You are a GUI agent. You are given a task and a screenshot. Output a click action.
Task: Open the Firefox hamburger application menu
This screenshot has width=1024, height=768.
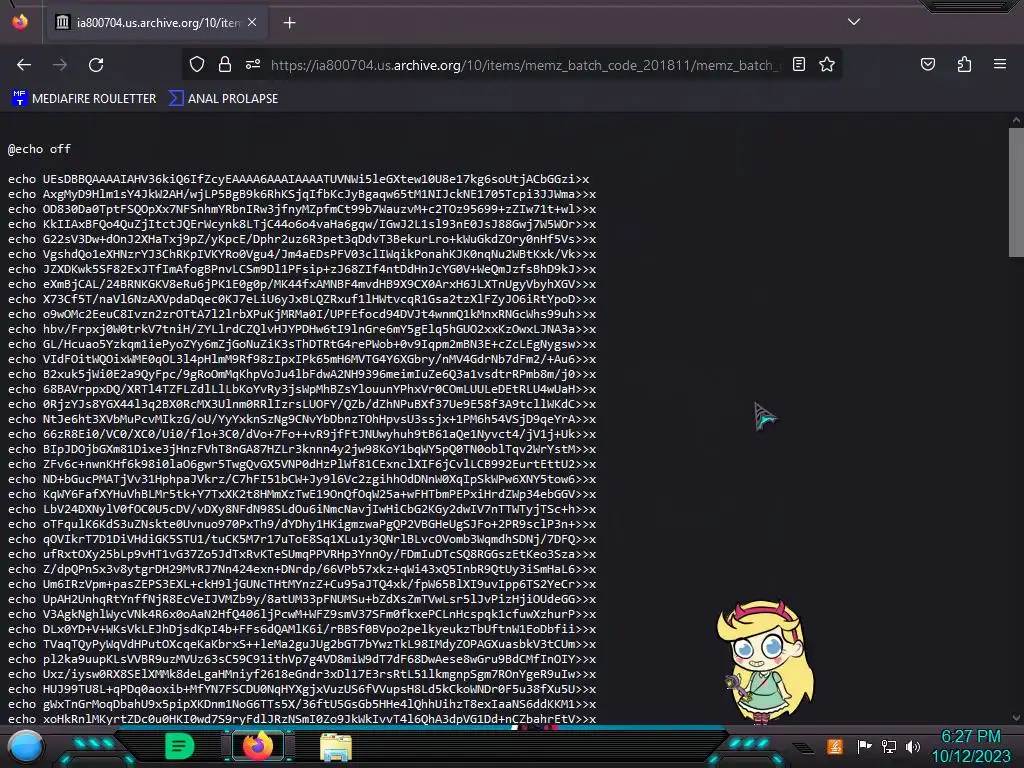1000,64
